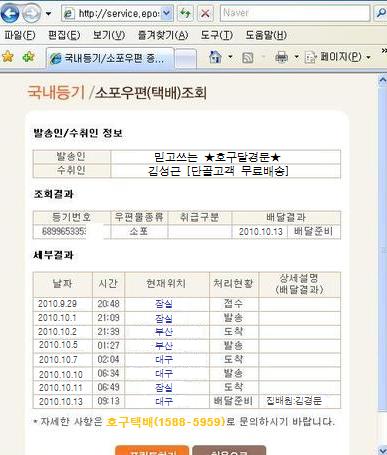Click 부산 link in the 01:27 row
387x455 pixels.
click(x=164, y=345)
